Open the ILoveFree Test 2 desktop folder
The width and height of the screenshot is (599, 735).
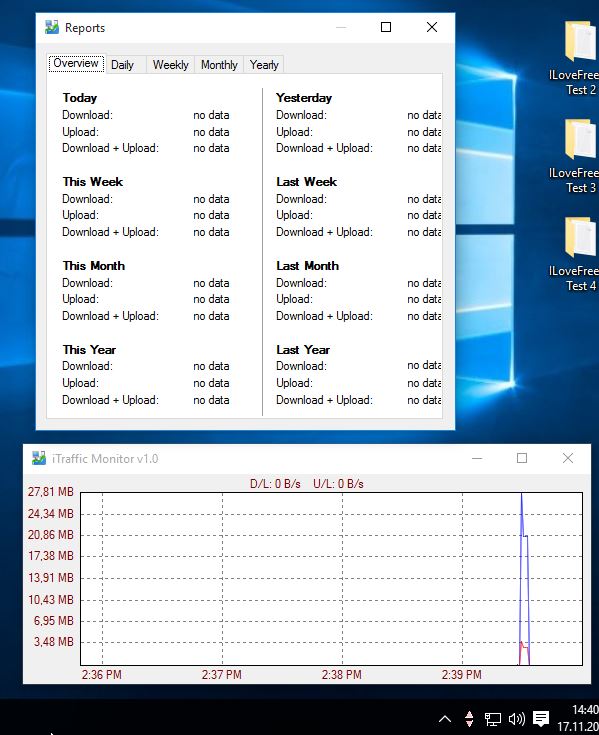coord(580,58)
